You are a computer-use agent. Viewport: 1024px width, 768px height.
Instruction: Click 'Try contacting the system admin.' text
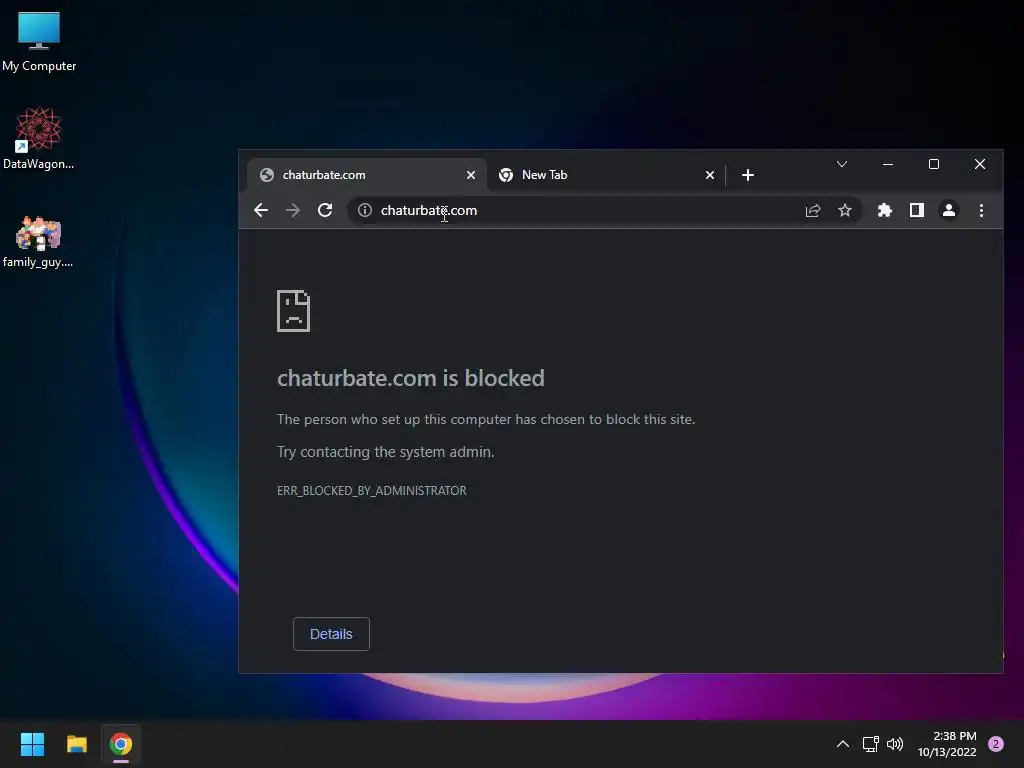tap(386, 452)
